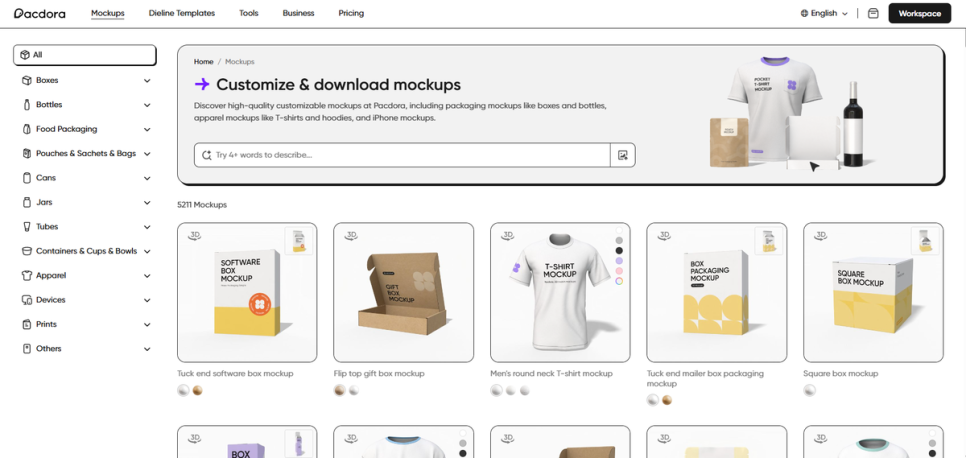
Task: Click the globe language icon
Action: tap(805, 13)
